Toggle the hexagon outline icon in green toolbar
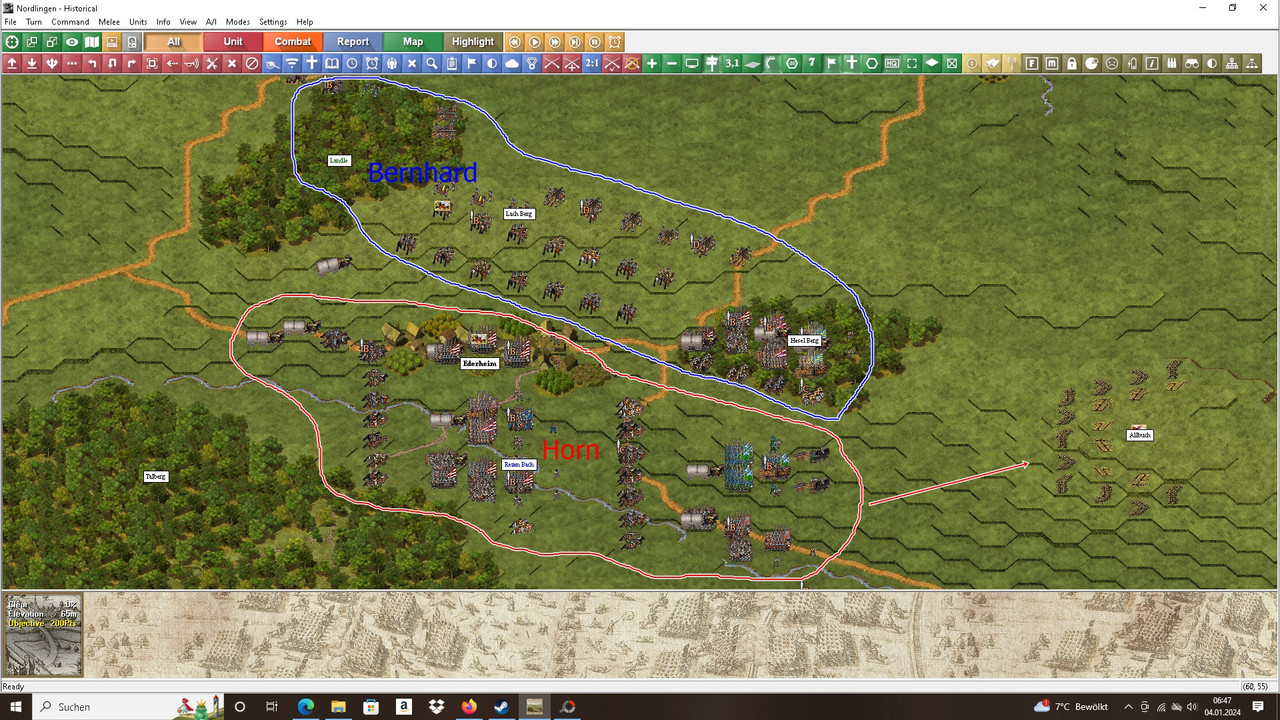Viewport: 1280px width, 720px height. coord(872,63)
